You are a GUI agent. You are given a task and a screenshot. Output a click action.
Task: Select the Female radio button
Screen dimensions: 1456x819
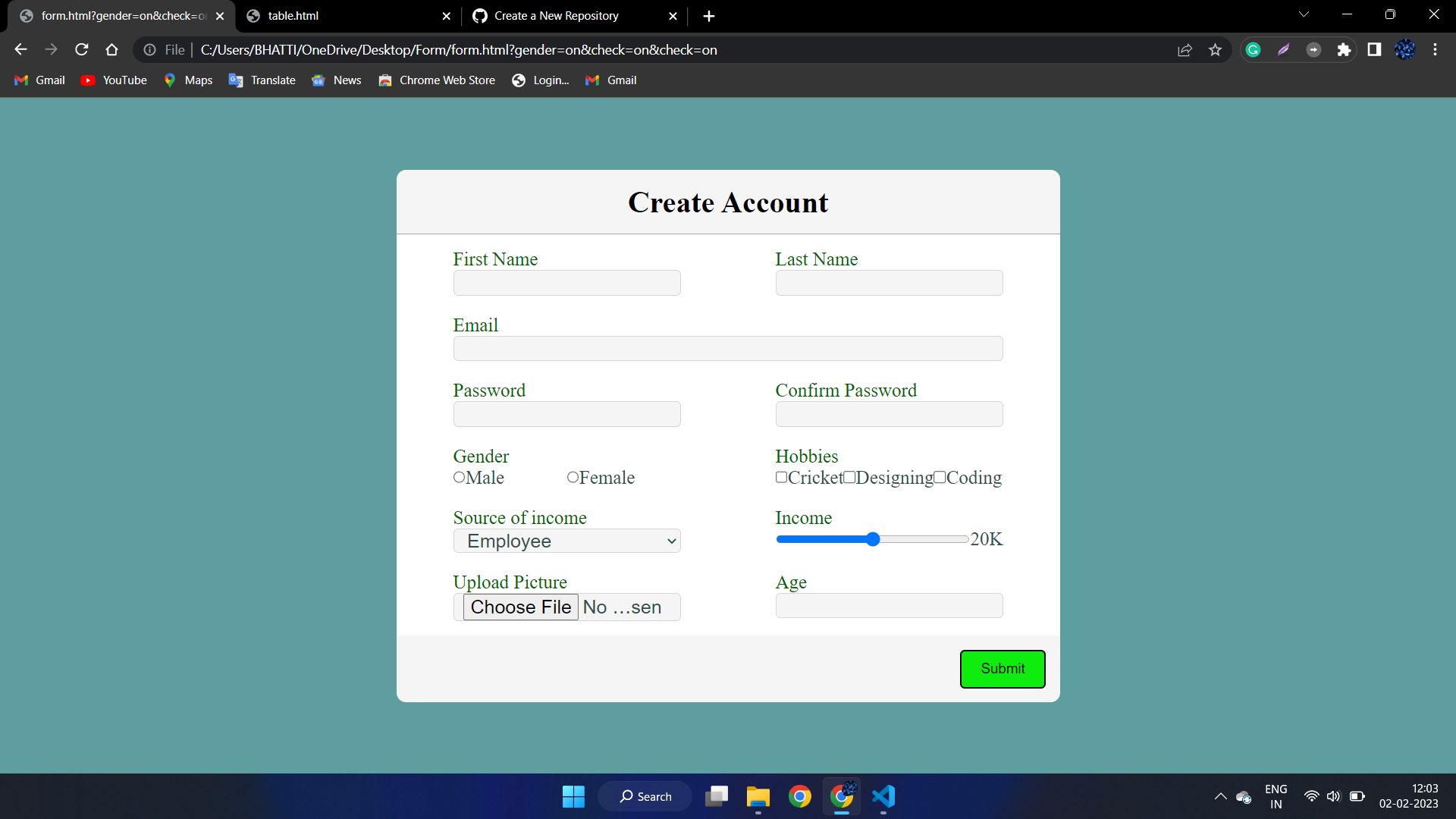[x=573, y=477]
